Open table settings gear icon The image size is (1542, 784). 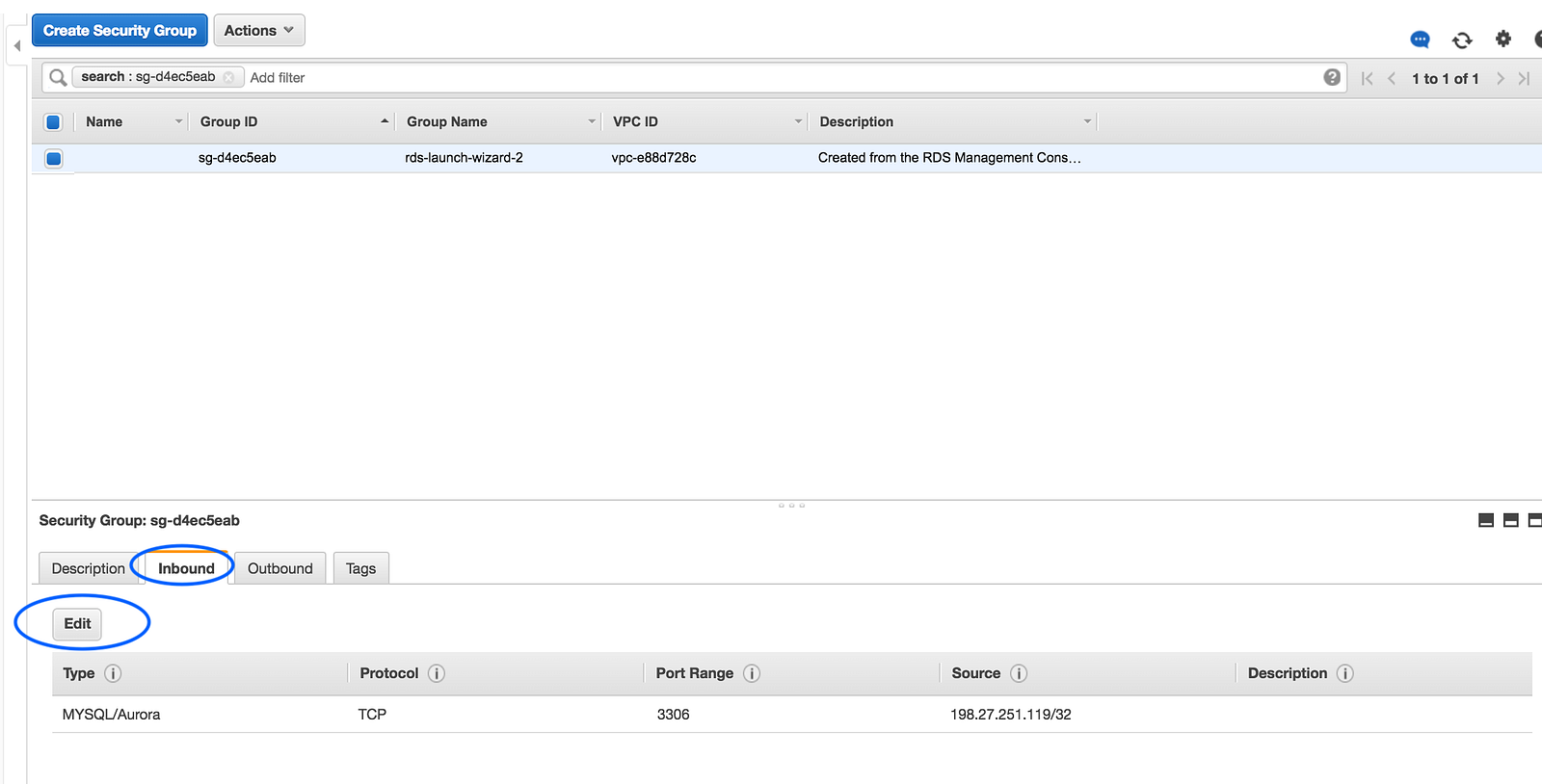pyautogui.click(x=1503, y=39)
